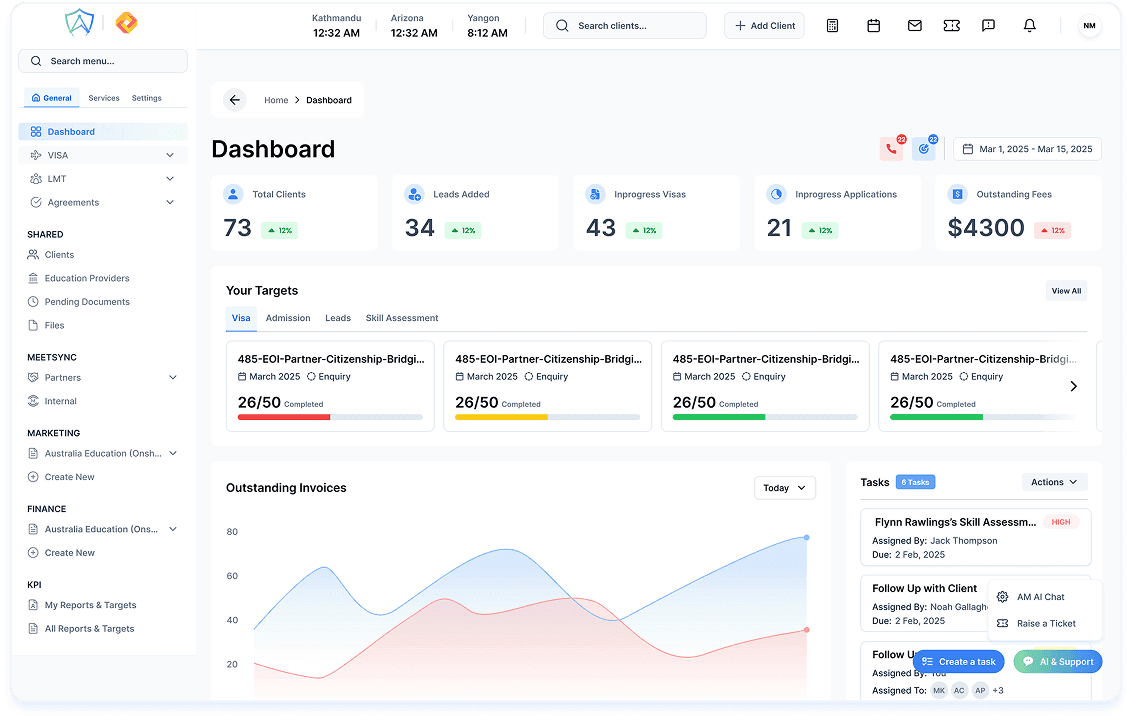Switch to the Services tab

point(104,98)
